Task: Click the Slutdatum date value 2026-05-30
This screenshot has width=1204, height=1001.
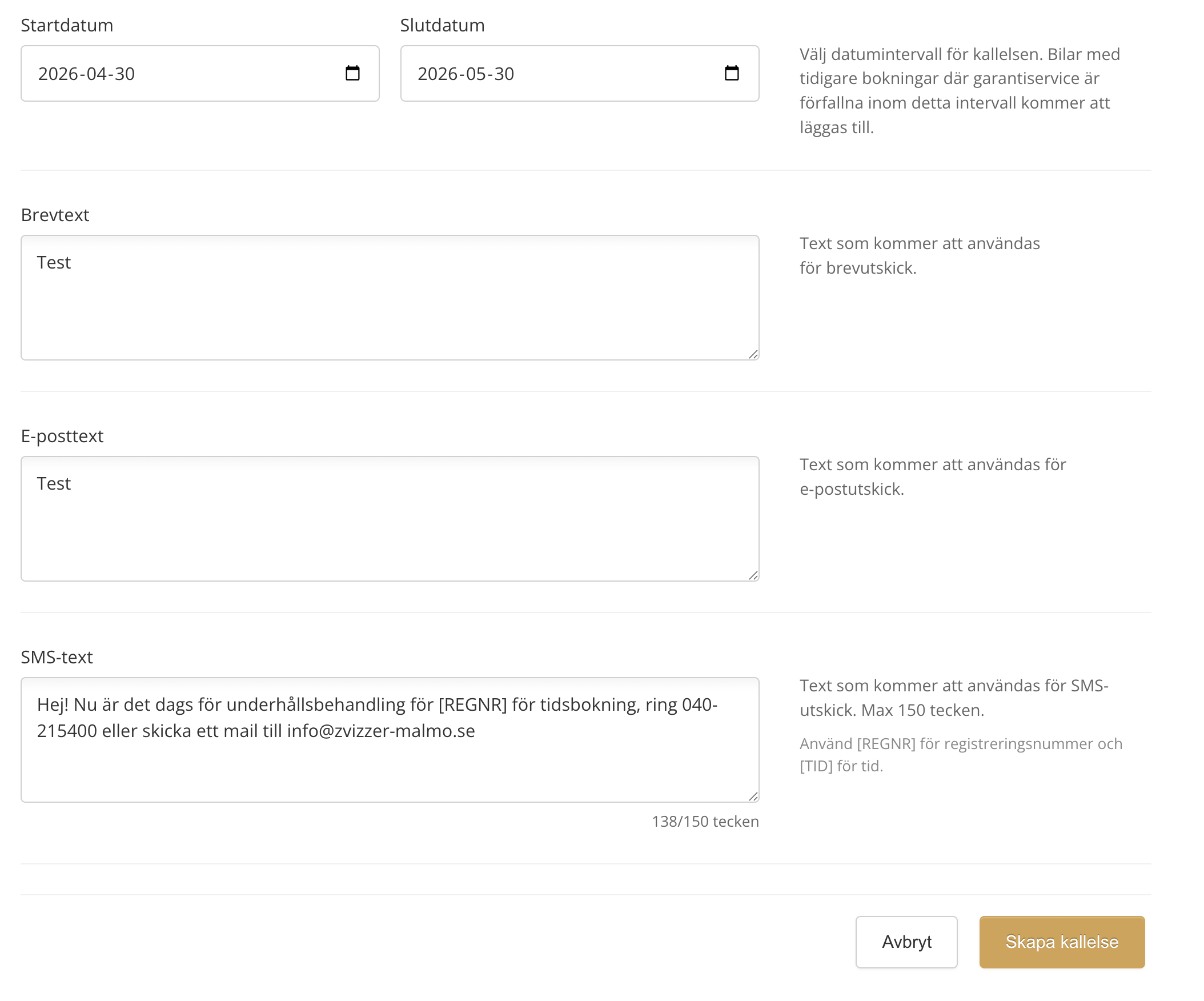Action: pyautogui.click(x=465, y=74)
